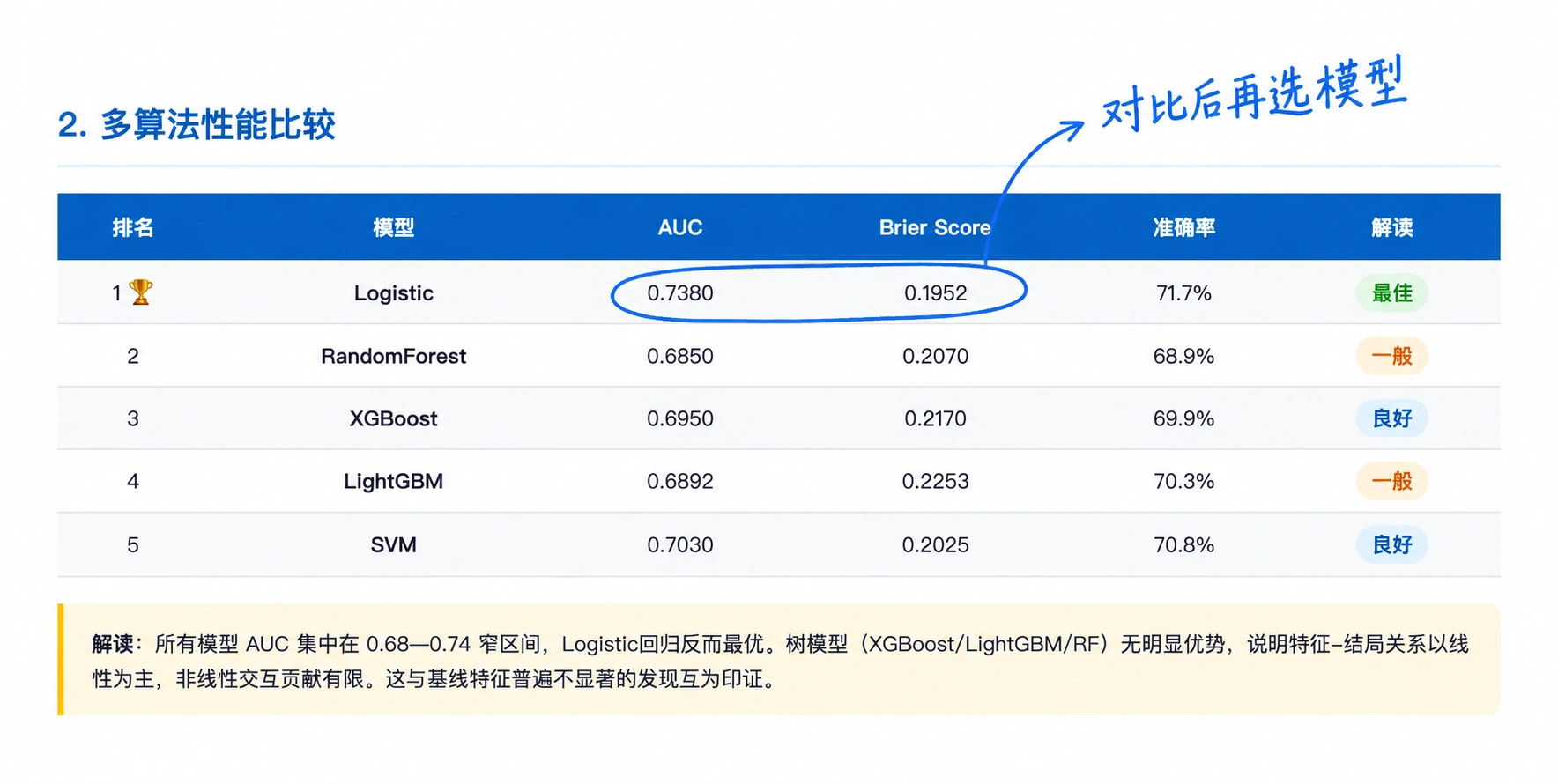Click AUC value 0.6850
The width and height of the screenshot is (1558, 784).
(x=680, y=356)
